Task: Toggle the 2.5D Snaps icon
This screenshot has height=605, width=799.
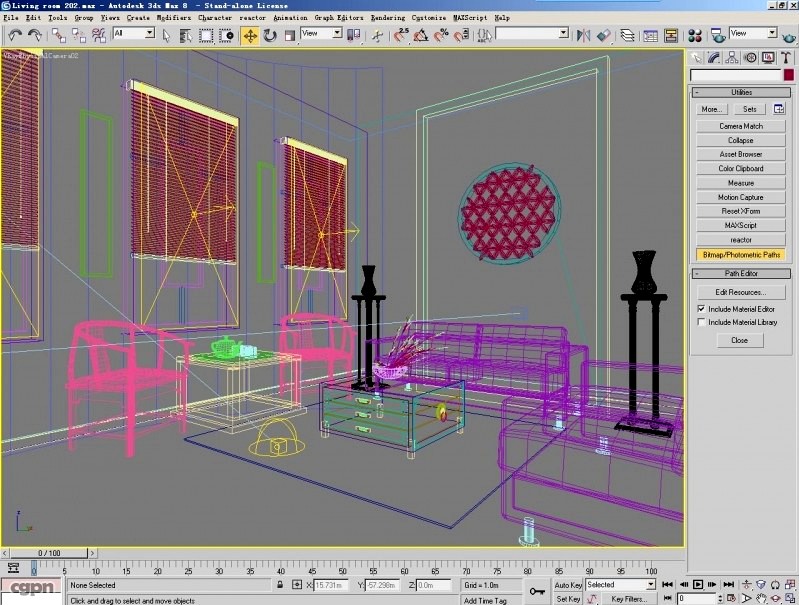Action: 402,35
